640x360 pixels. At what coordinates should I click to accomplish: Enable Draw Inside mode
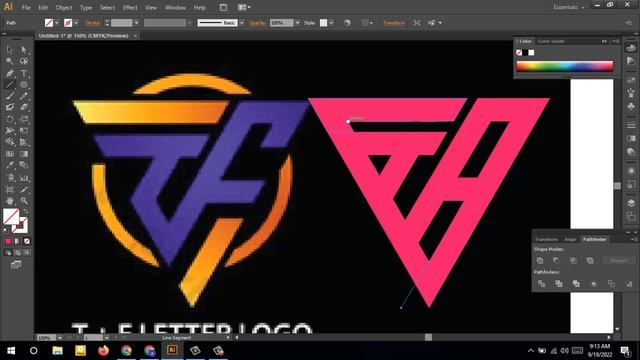point(27,253)
